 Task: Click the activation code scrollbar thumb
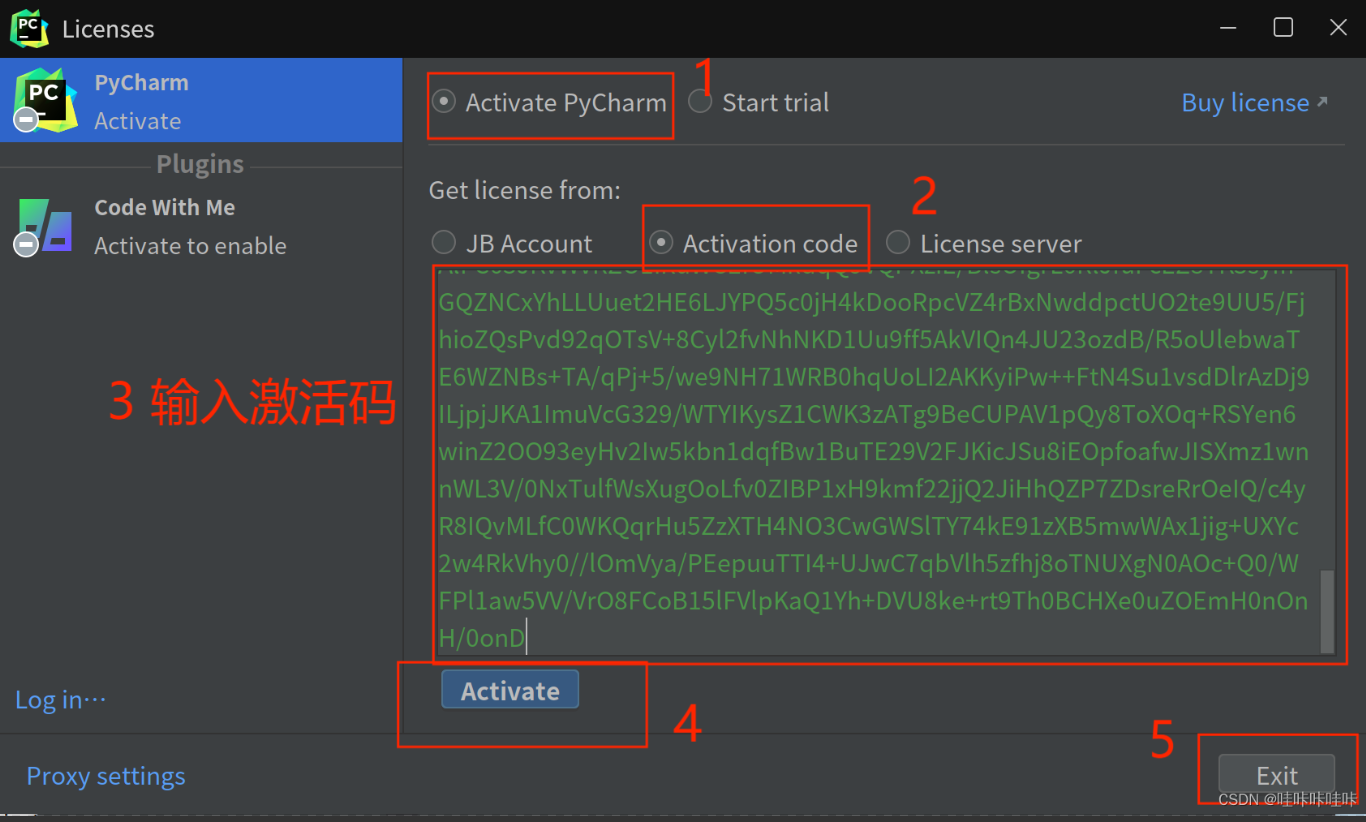pos(1327,611)
